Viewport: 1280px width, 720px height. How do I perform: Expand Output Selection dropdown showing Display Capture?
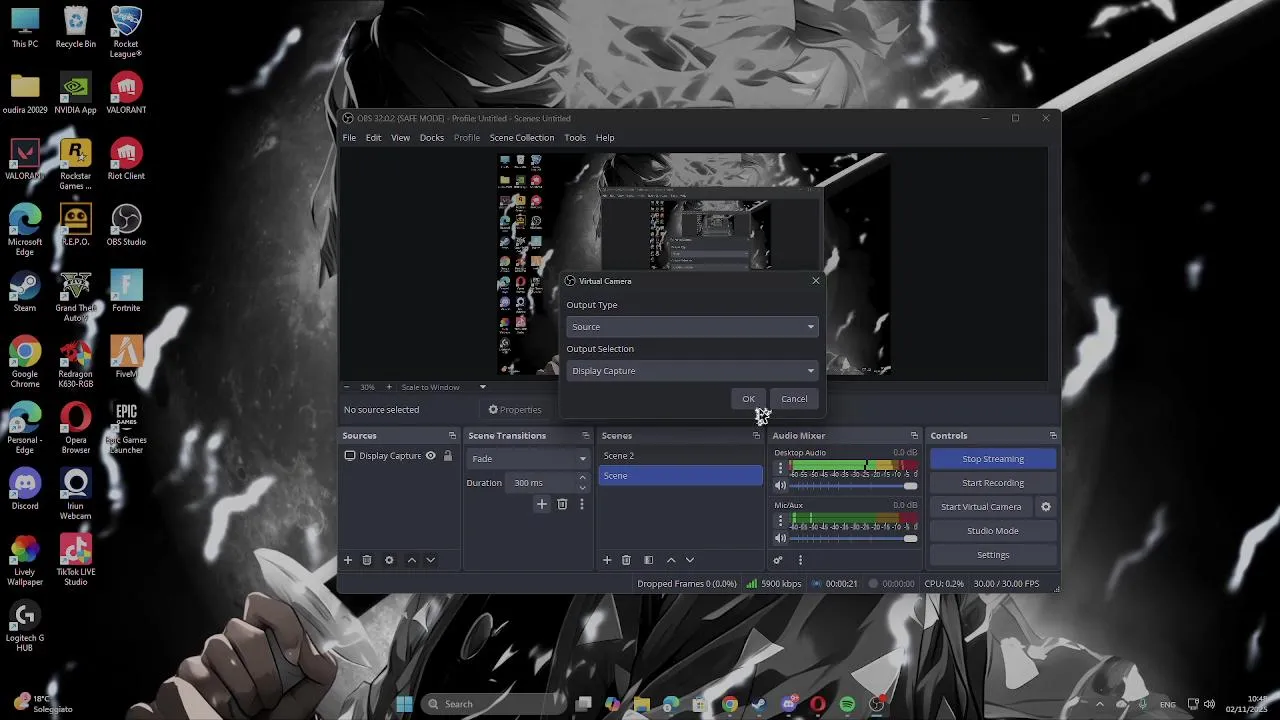pyautogui.click(x=692, y=371)
